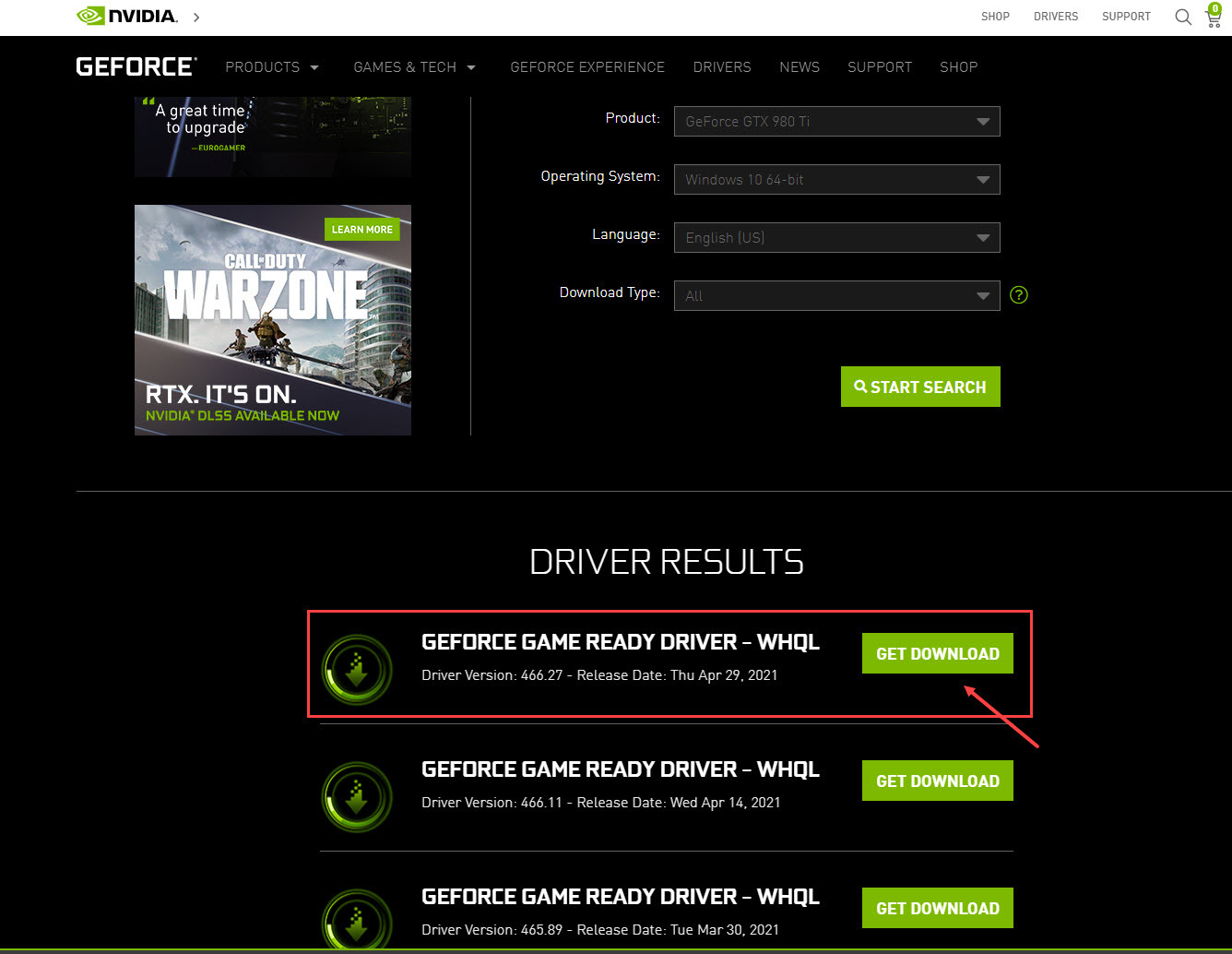Open Download Type dropdown set to All

pyautogui.click(x=837, y=296)
